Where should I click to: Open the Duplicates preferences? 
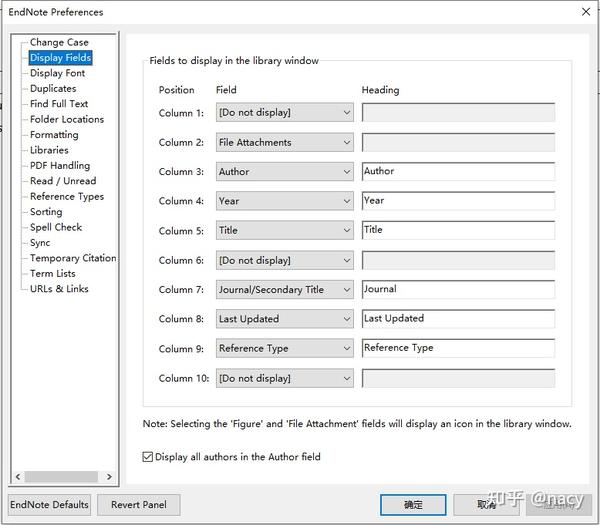coord(53,88)
